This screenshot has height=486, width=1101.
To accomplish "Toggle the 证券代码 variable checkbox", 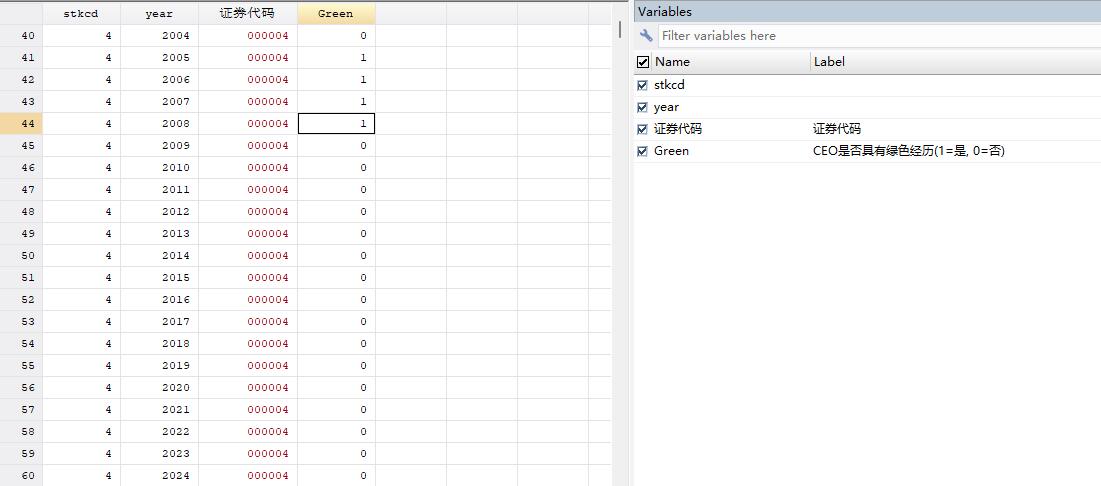I will click(643, 129).
